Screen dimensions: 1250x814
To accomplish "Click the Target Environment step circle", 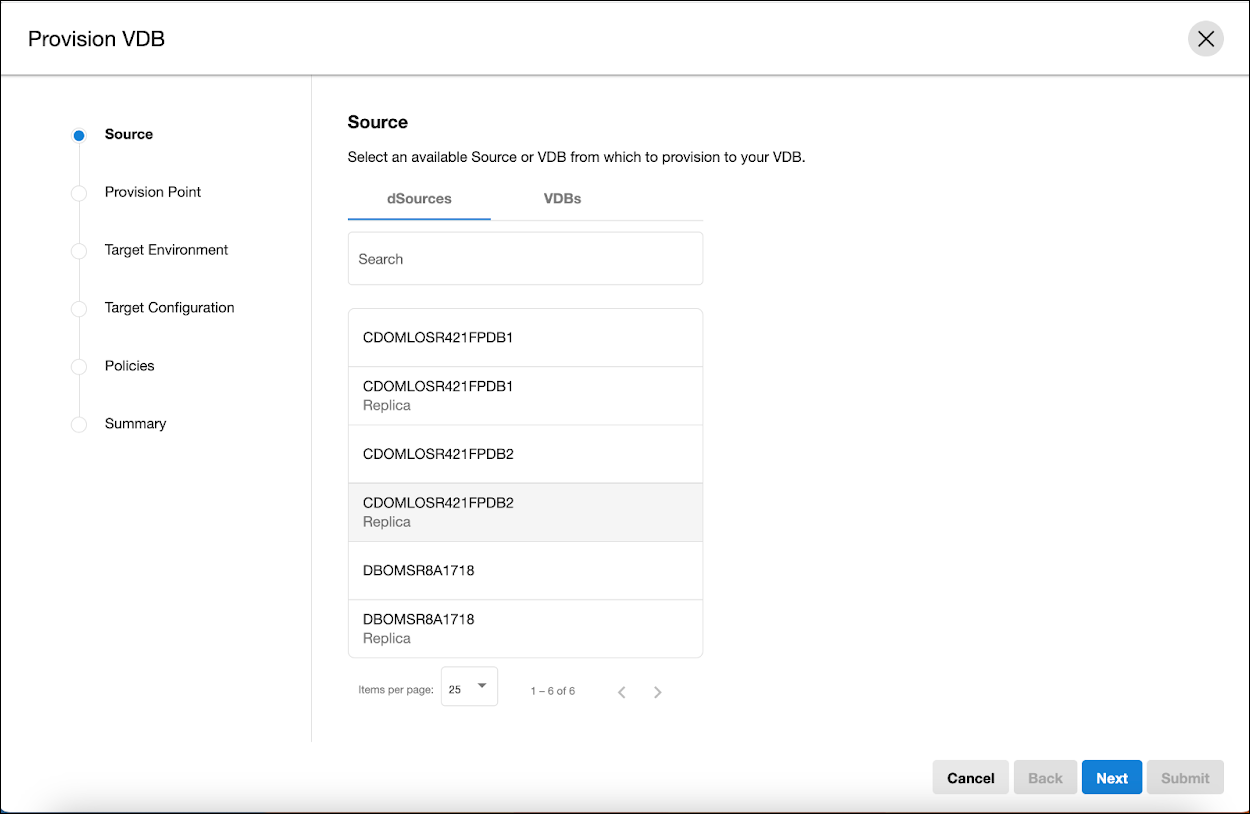I will pyautogui.click(x=79, y=251).
